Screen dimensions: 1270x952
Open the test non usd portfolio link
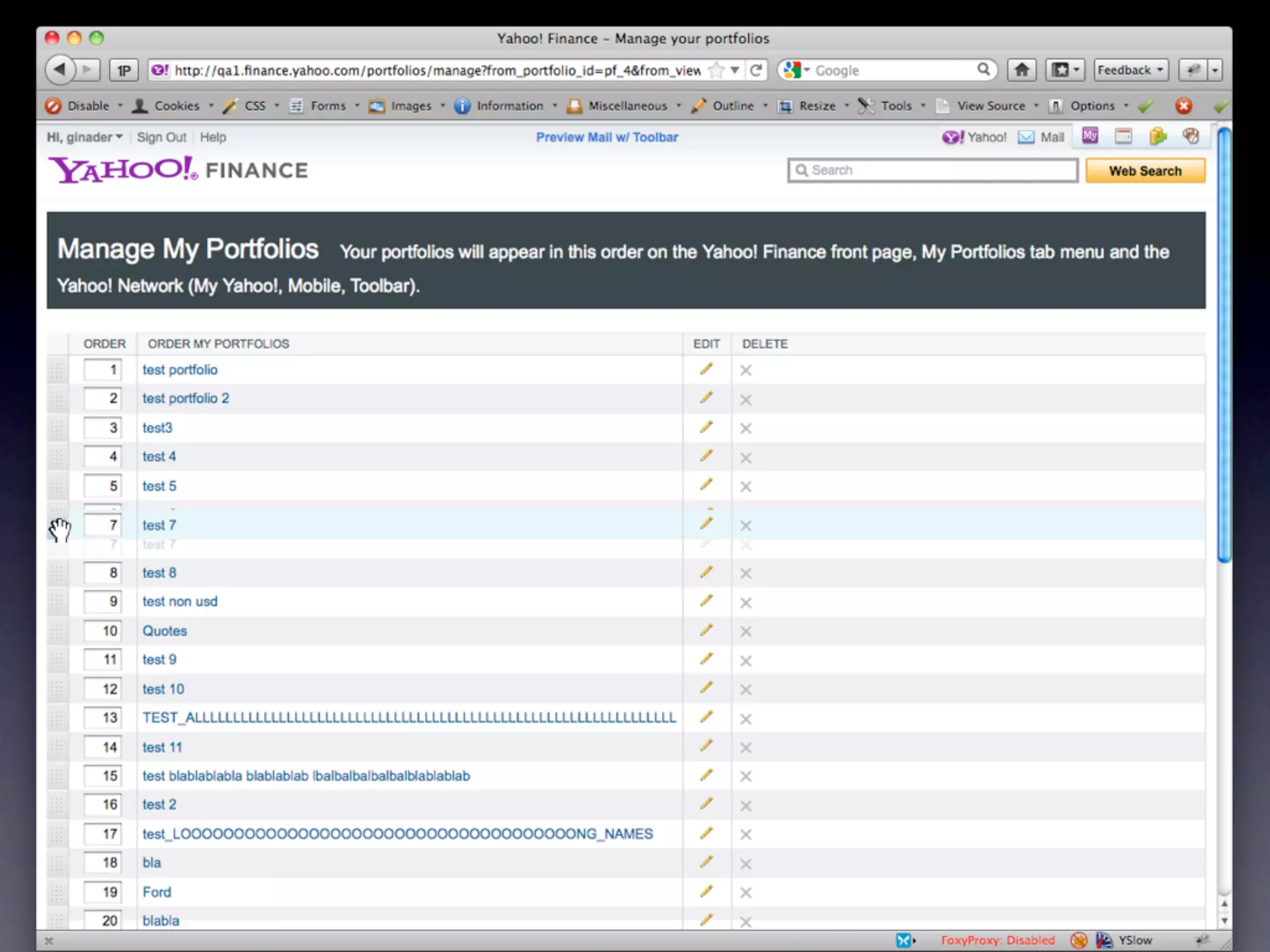(x=180, y=601)
